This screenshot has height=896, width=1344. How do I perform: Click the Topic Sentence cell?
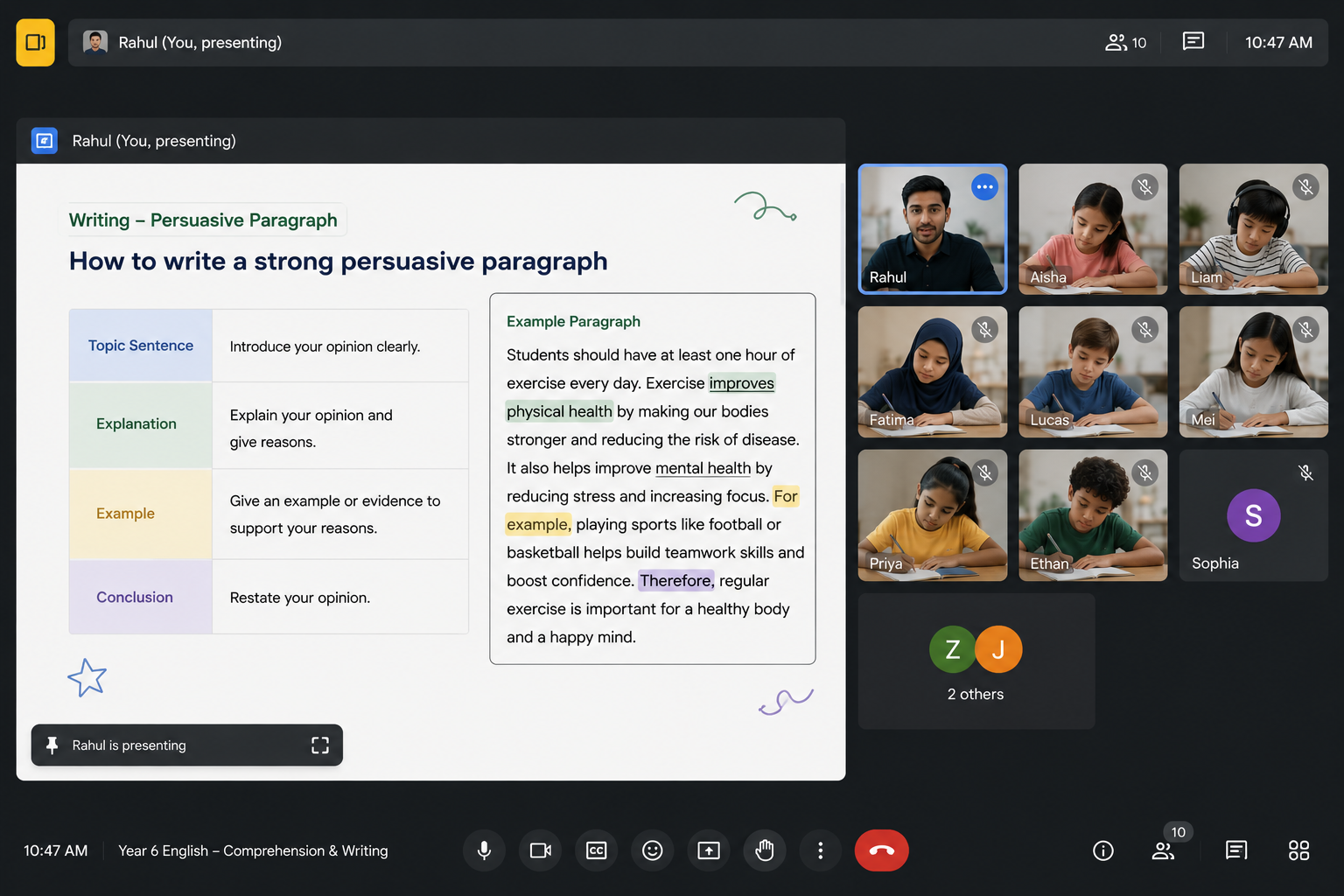[x=141, y=346]
